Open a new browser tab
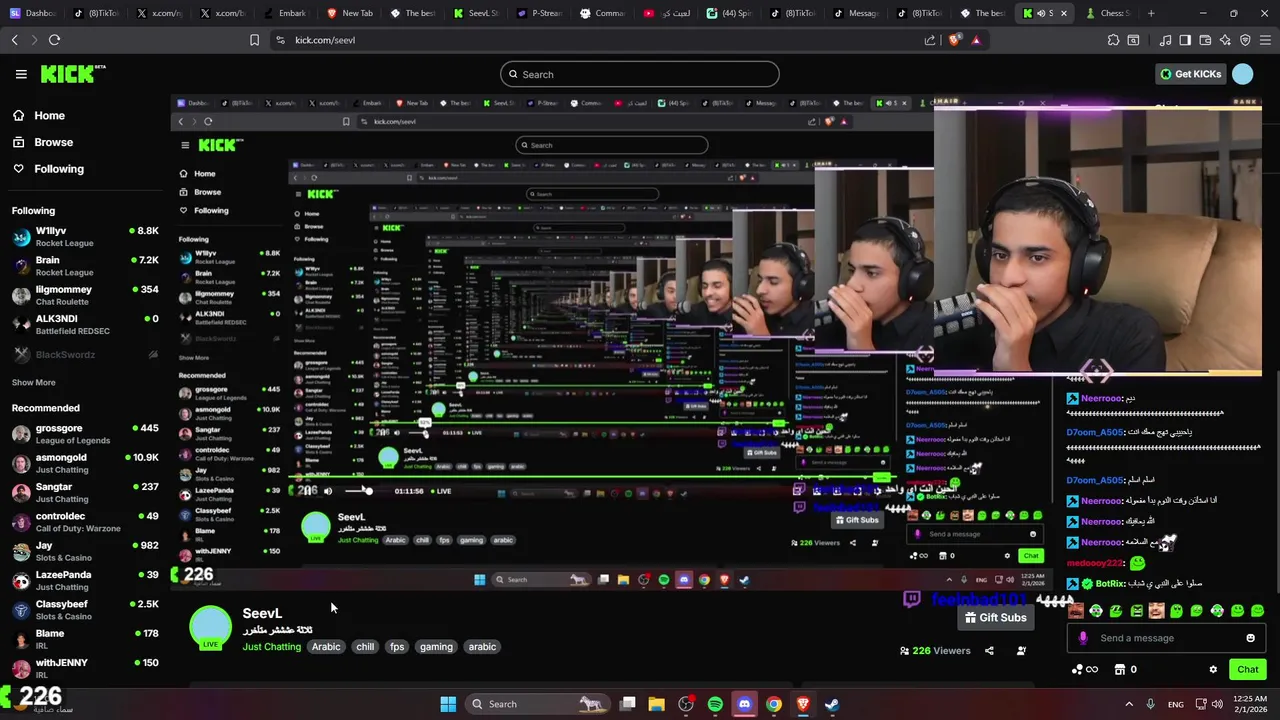This screenshot has width=1280, height=720. coord(1151,13)
